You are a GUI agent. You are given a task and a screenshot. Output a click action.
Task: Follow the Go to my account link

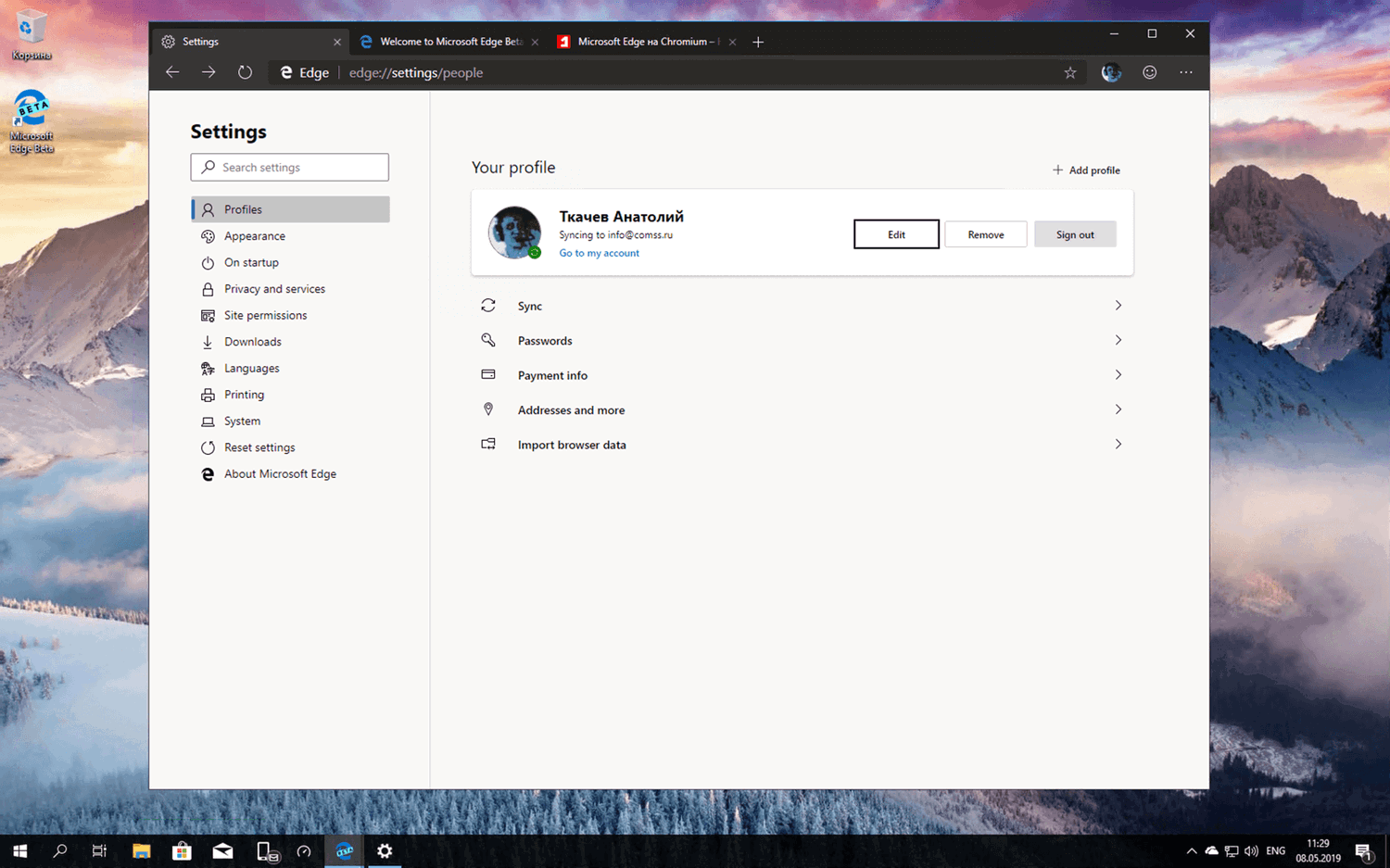coord(599,253)
